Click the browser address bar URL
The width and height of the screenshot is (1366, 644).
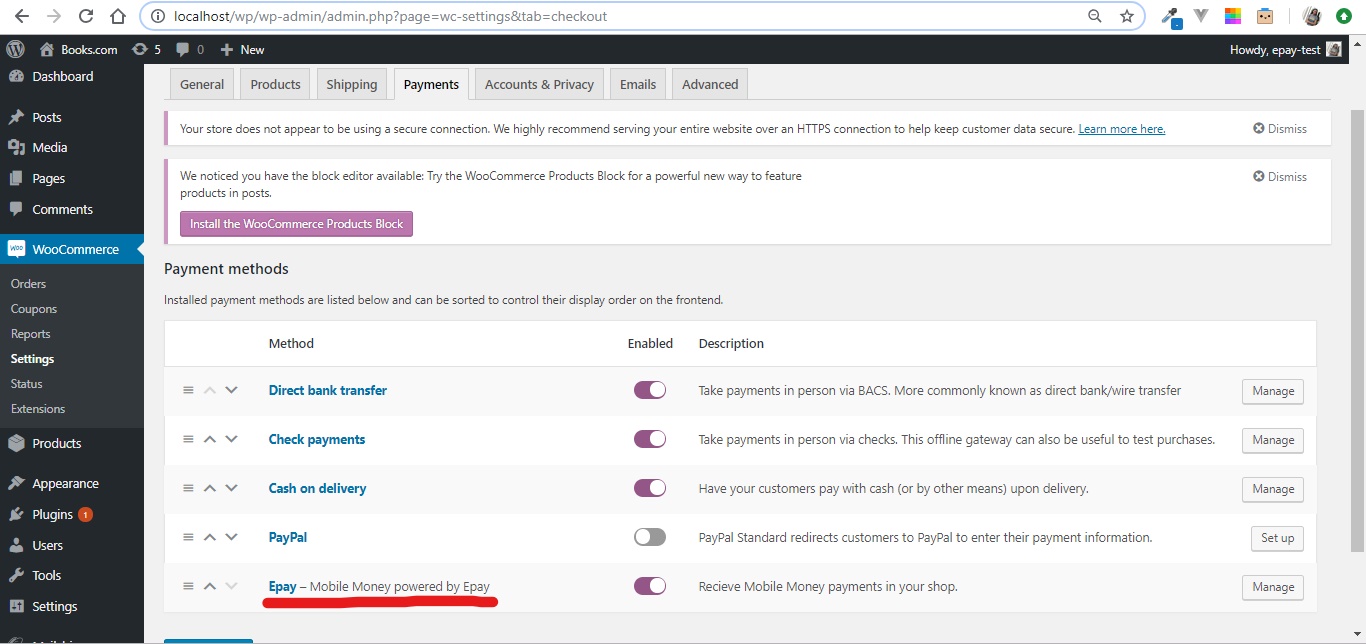pyautogui.click(x=390, y=16)
